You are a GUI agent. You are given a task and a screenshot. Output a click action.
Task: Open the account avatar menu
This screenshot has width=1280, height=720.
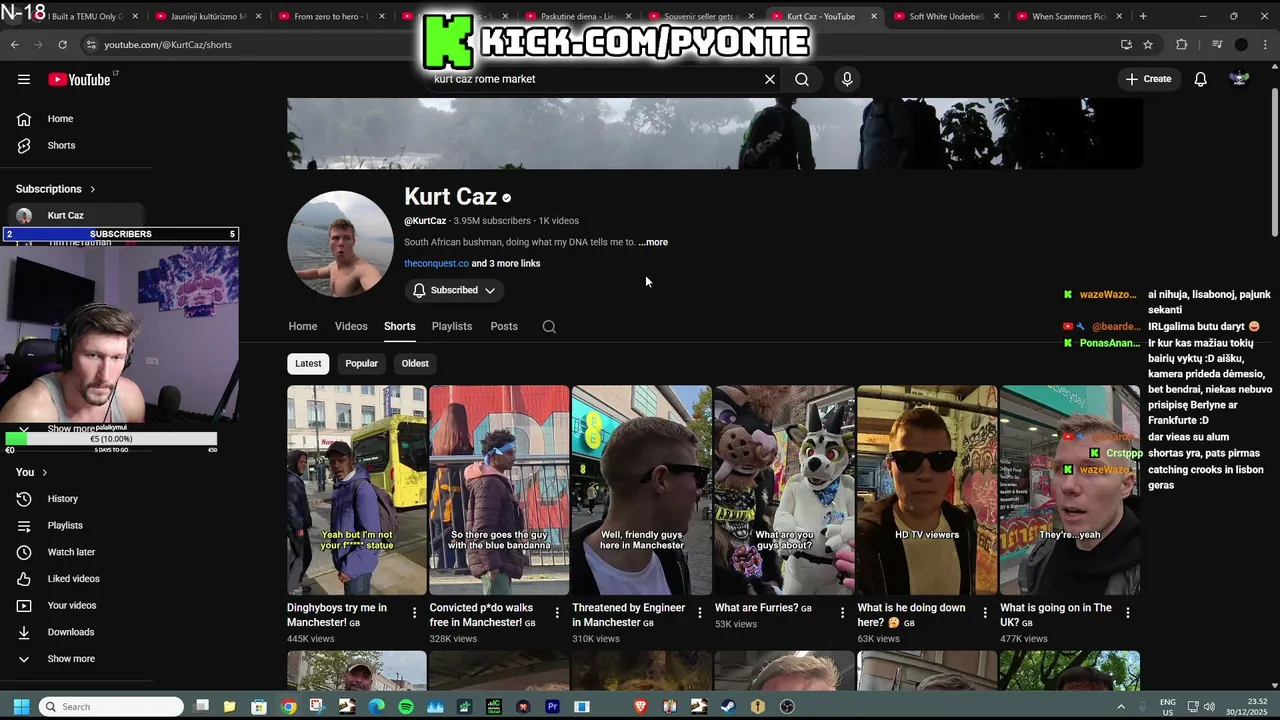(x=1239, y=79)
